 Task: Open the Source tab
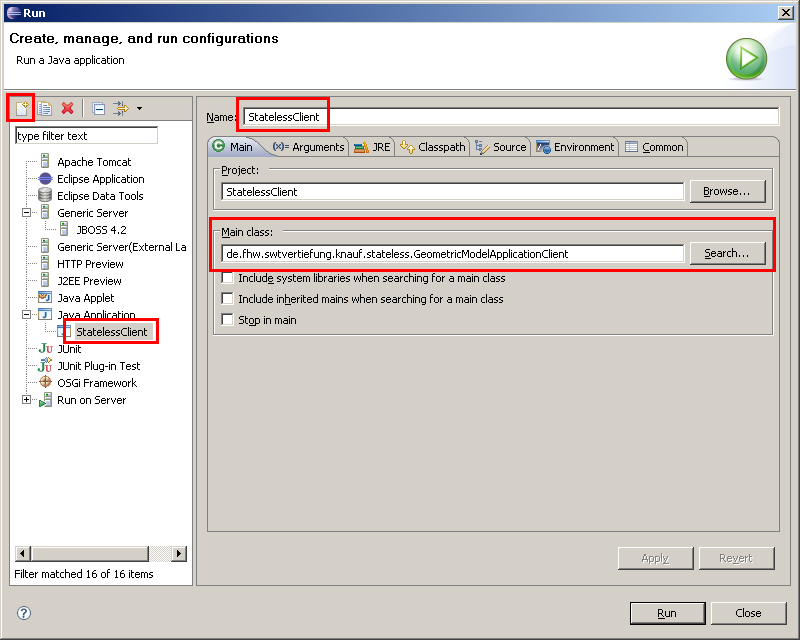(x=501, y=147)
